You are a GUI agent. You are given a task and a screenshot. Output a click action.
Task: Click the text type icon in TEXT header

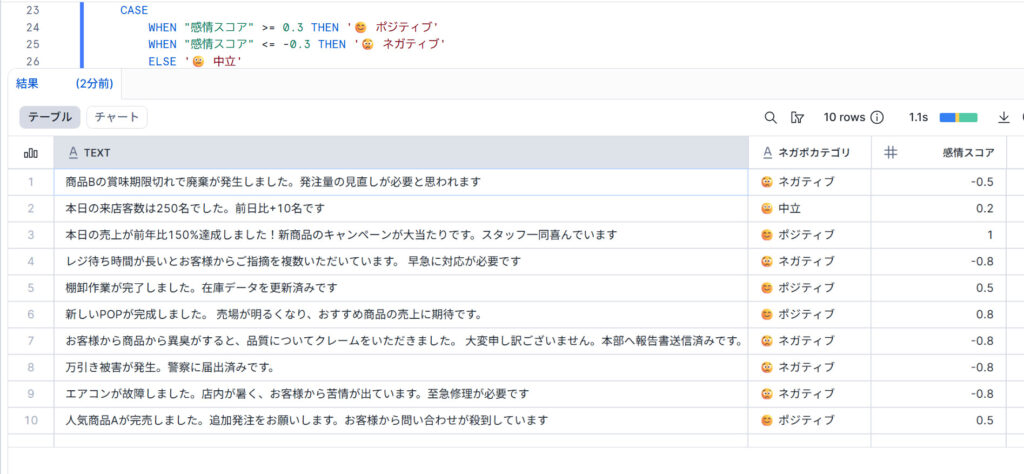pos(71,153)
